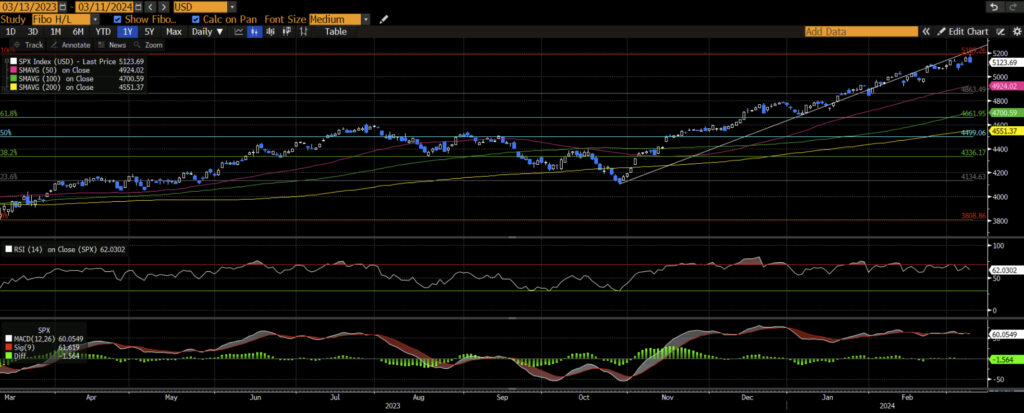Viewport: 1024px width, 413px height.
Task: Click the undo arrow icon
Action: [x=994, y=7]
